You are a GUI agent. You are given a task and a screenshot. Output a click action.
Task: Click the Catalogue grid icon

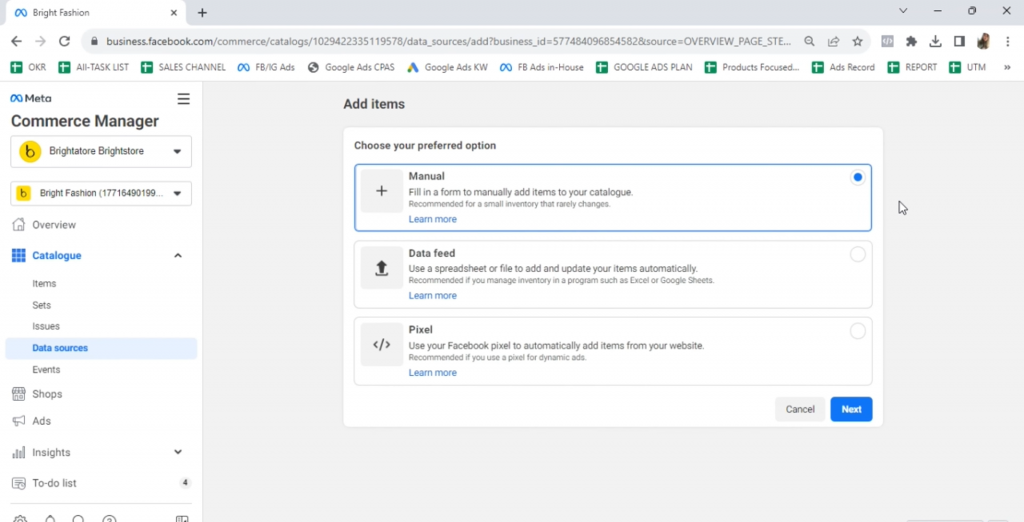pyautogui.click(x=18, y=256)
